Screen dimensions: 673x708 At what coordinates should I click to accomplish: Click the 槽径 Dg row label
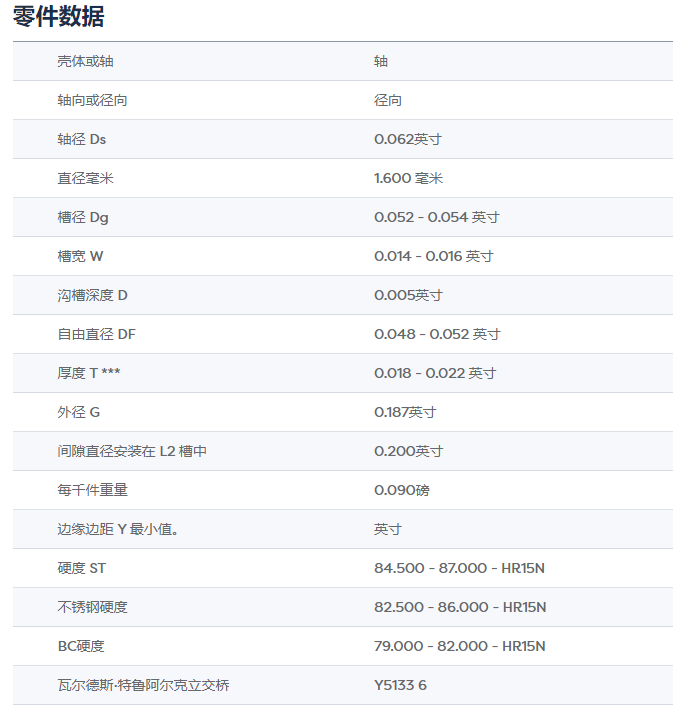click(x=83, y=218)
